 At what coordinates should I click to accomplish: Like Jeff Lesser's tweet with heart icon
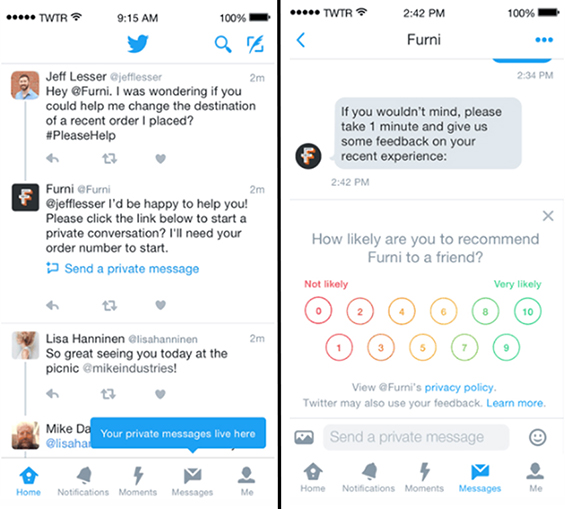click(160, 158)
